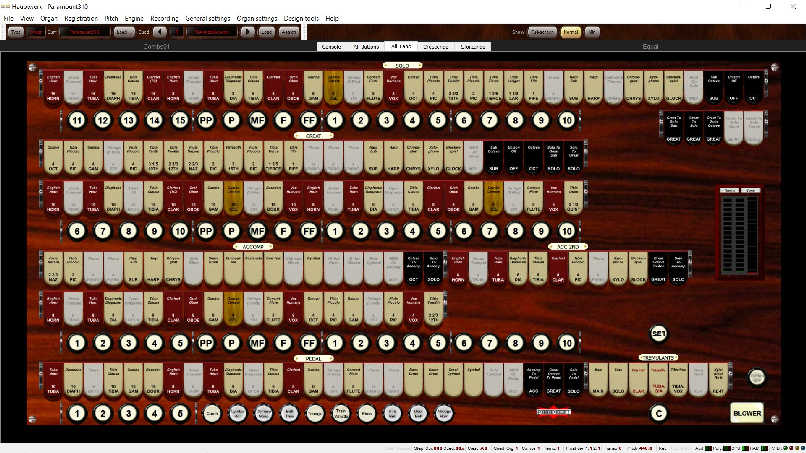Viewport: 806px width, 453px height.
Task: Open the Design tools menu
Action: (301, 18)
